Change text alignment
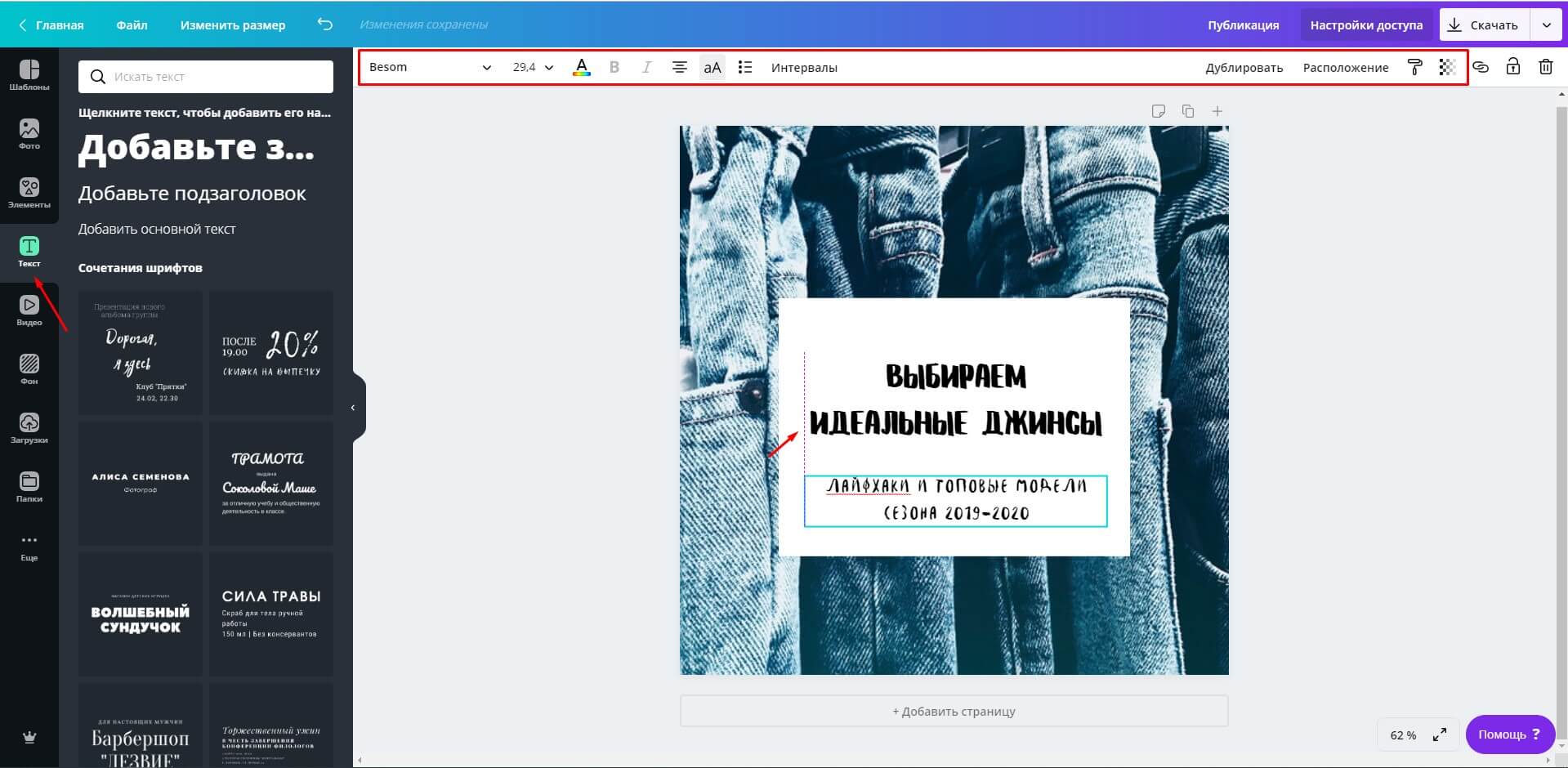This screenshot has width=1568, height=768. tap(679, 67)
